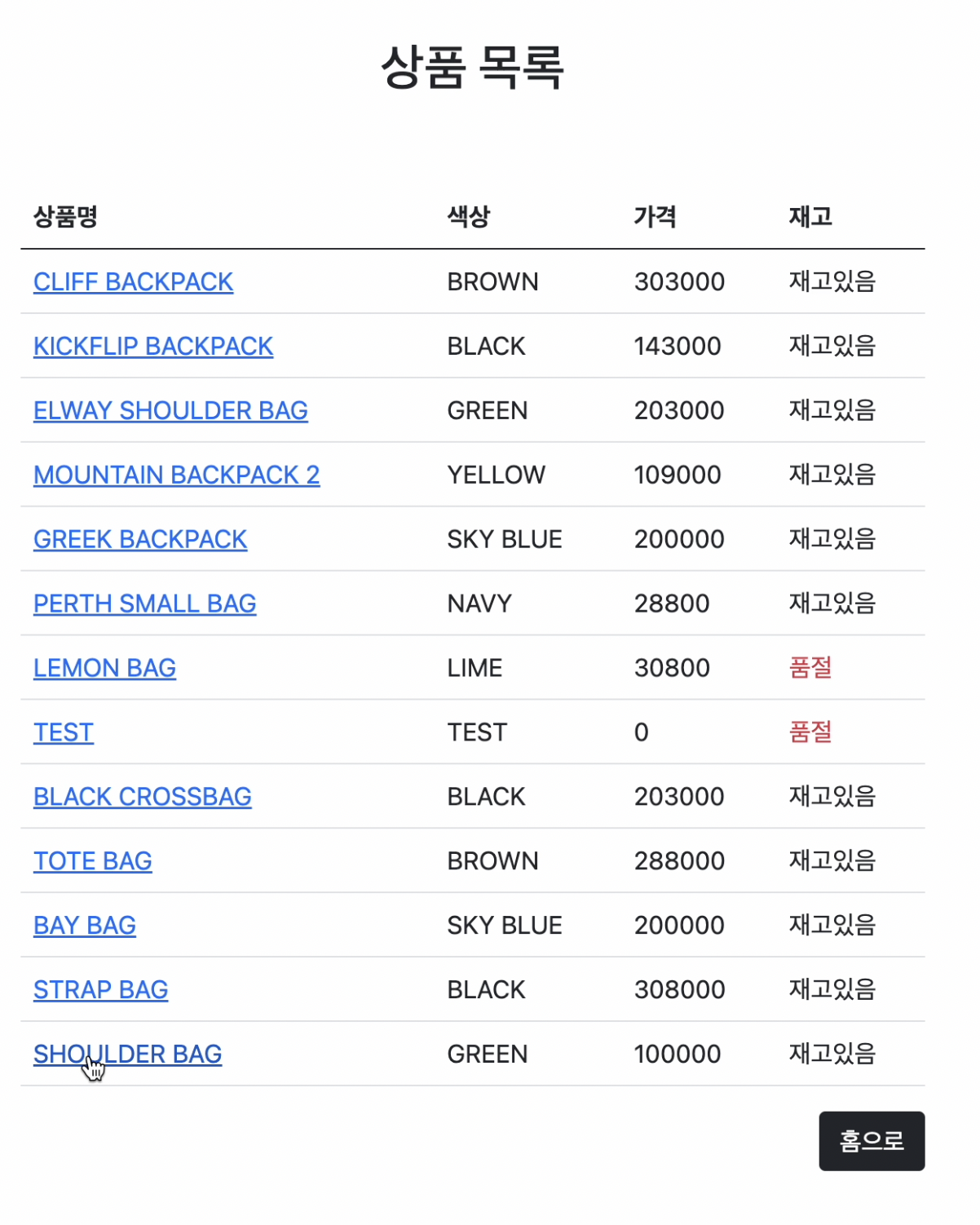This screenshot has width=980, height=1225.
Task: Click the 품절 label next to LEMON BAG
Action: (x=811, y=668)
